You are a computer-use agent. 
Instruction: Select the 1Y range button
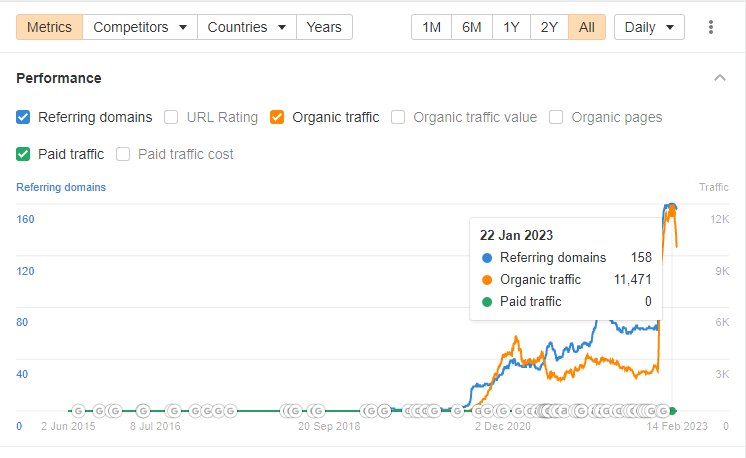(x=510, y=27)
